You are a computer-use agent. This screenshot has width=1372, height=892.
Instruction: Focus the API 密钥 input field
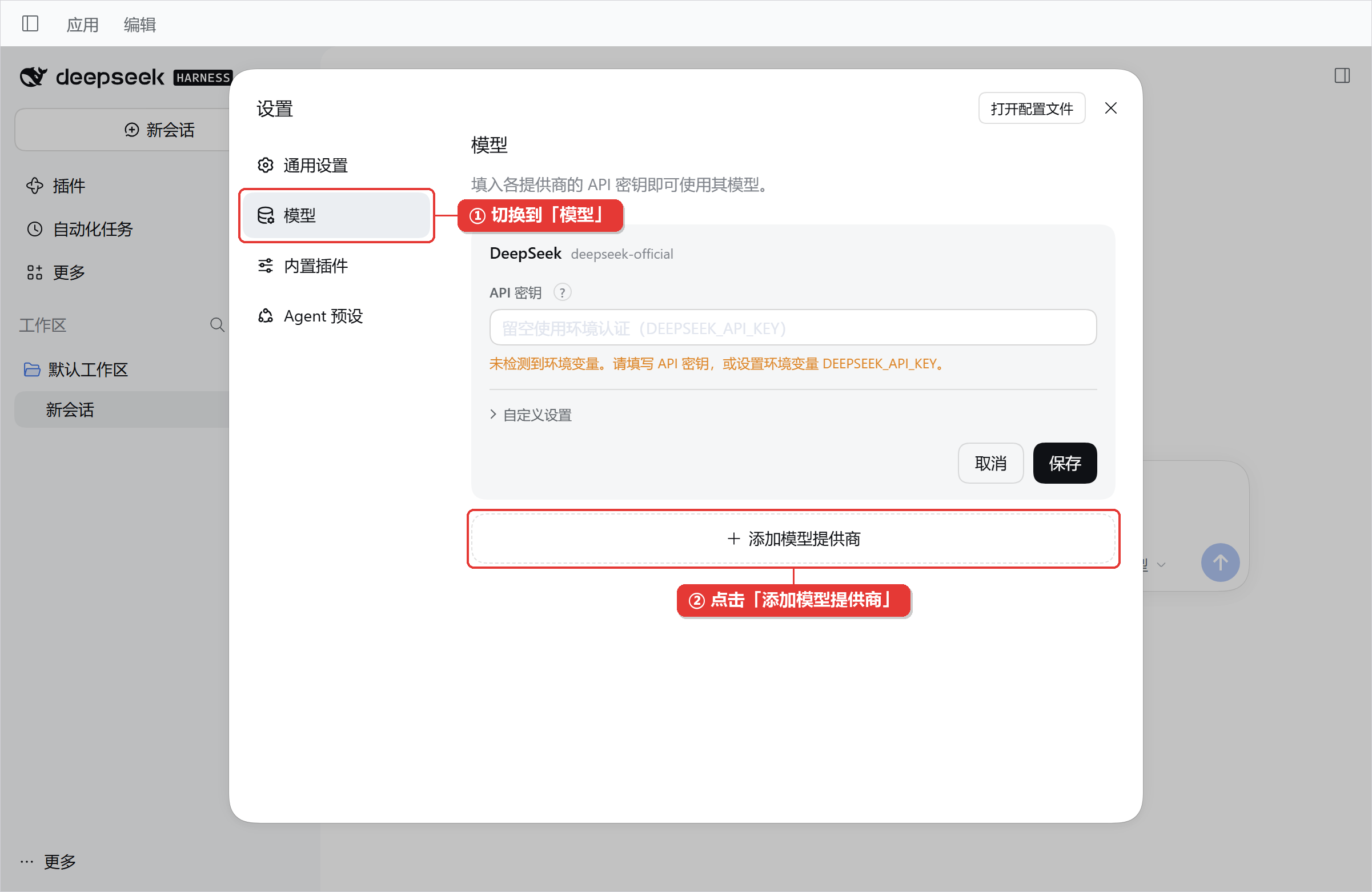793,328
